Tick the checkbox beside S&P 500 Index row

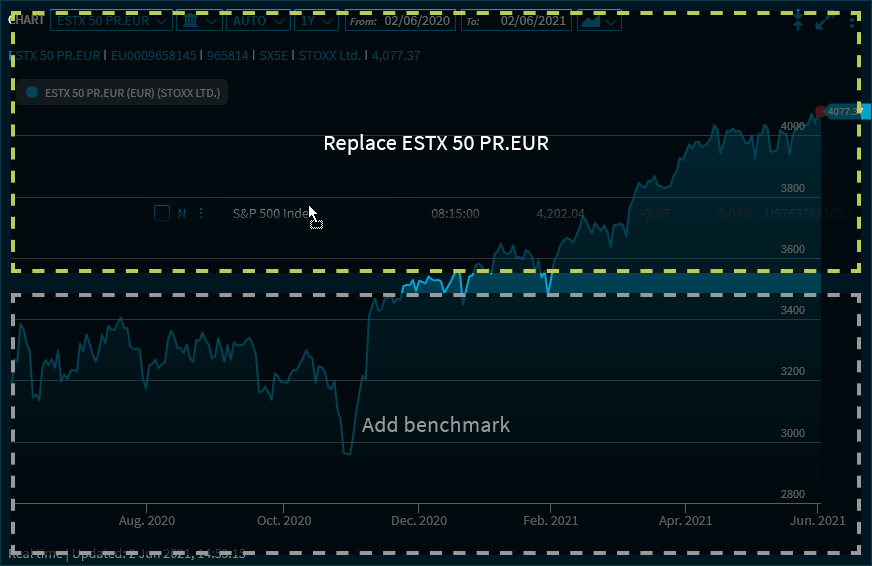click(x=162, y=213)
